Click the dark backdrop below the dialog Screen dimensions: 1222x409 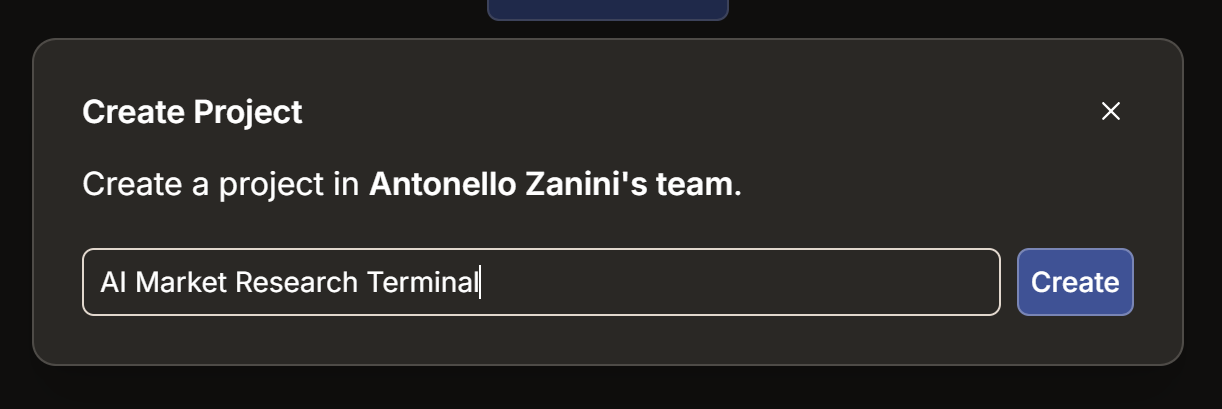click(x=610, y=390)
